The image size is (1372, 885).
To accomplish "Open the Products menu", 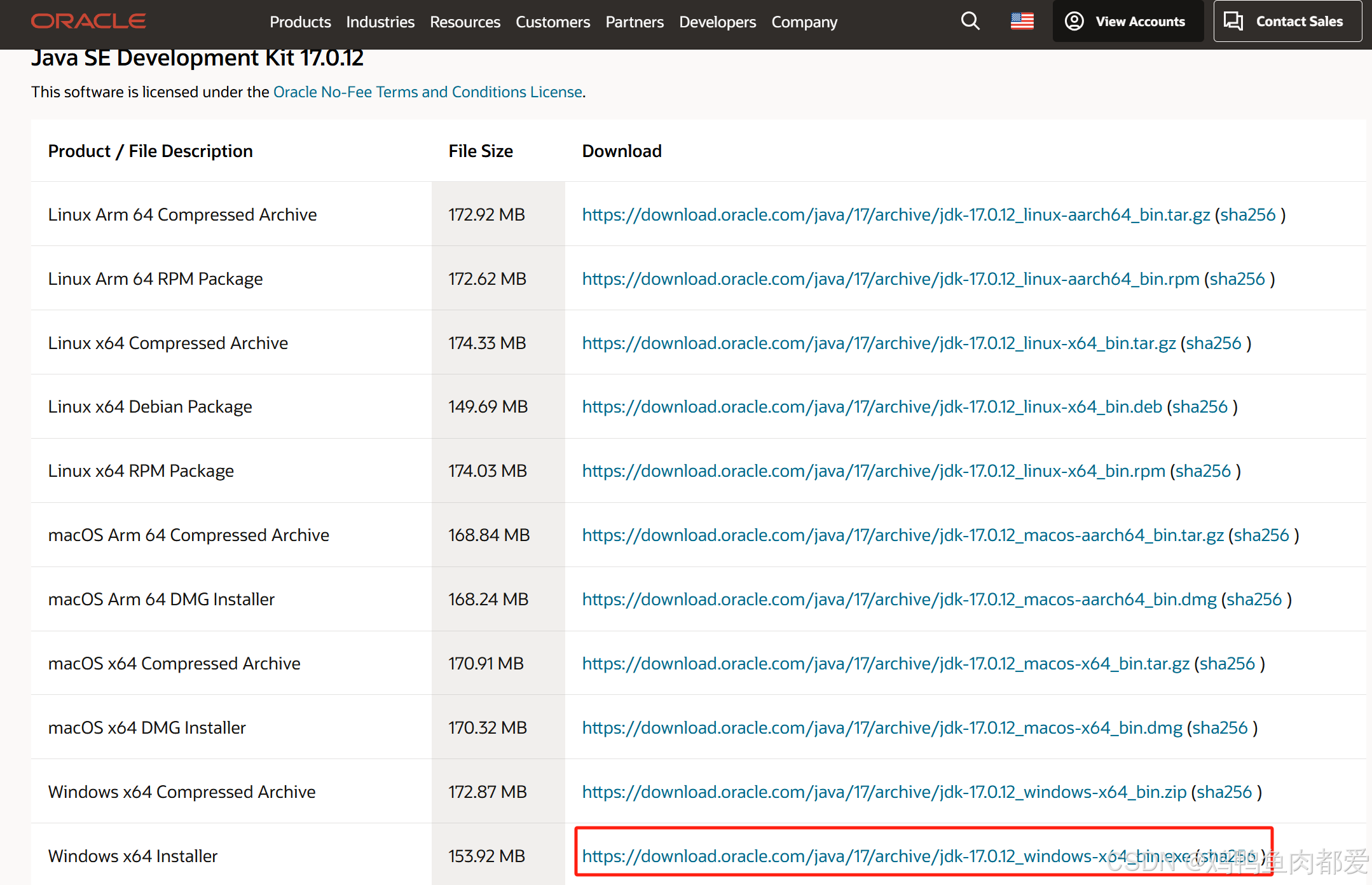I will 300,22.
